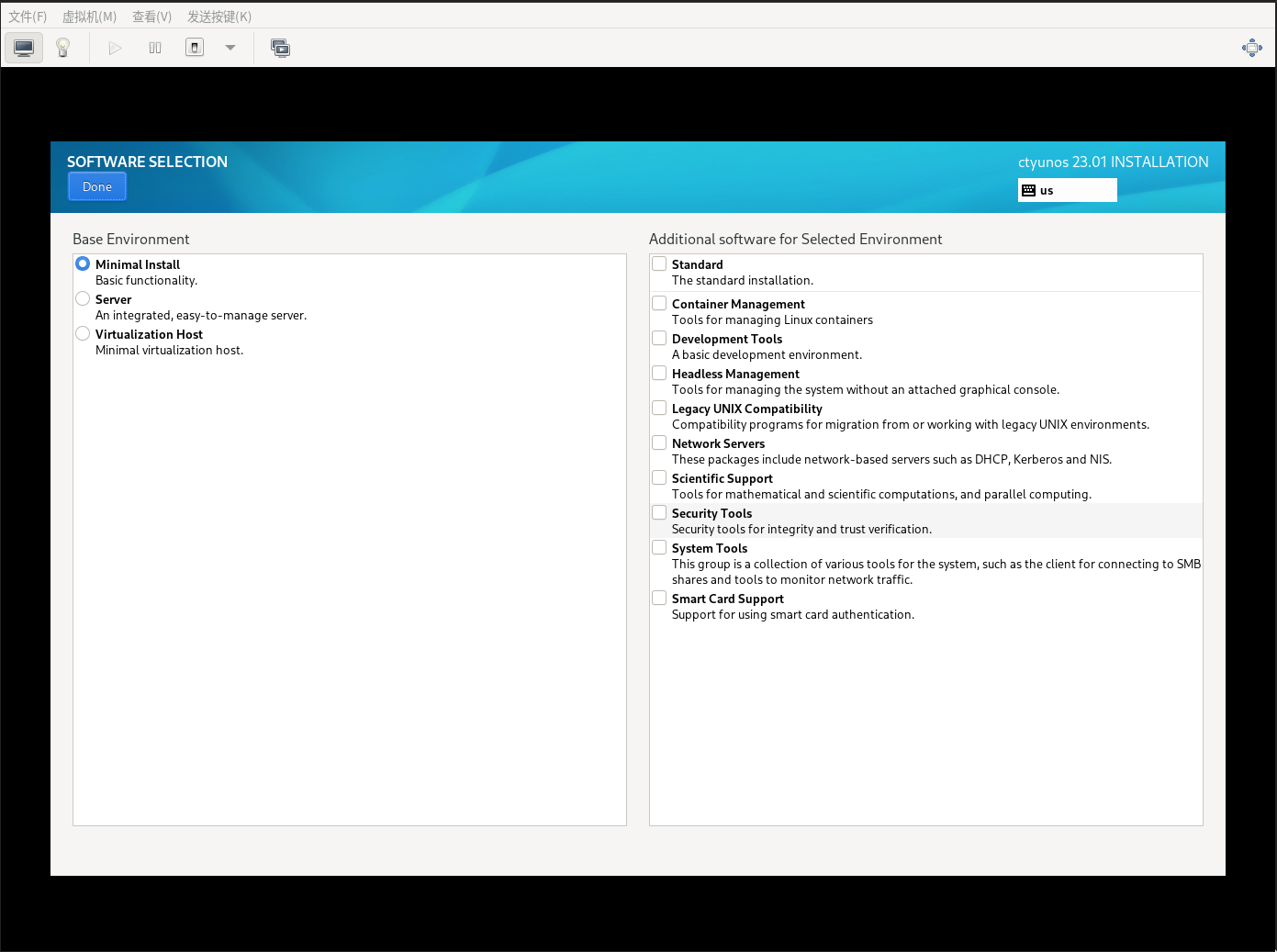Enable the Standard add-on checkbox

[x=659, y=263]
